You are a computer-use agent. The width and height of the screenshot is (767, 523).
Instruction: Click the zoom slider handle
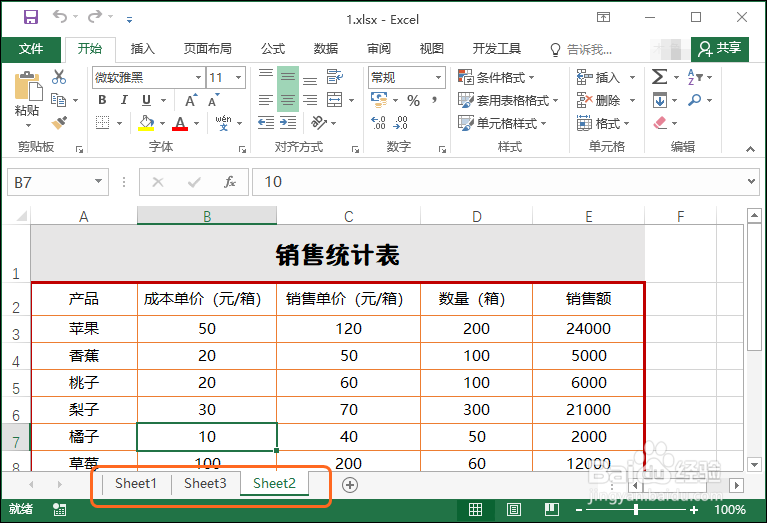tap(635, 510)
